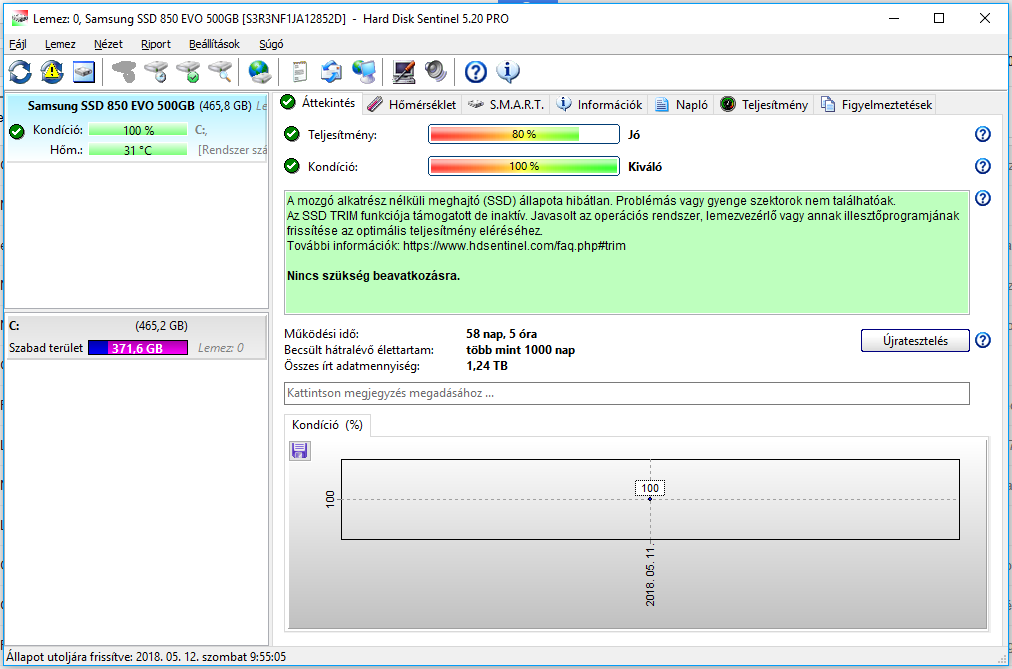Open the Figyelmeztetések tab
This screenshot has width=1012, height=669.
876,105
